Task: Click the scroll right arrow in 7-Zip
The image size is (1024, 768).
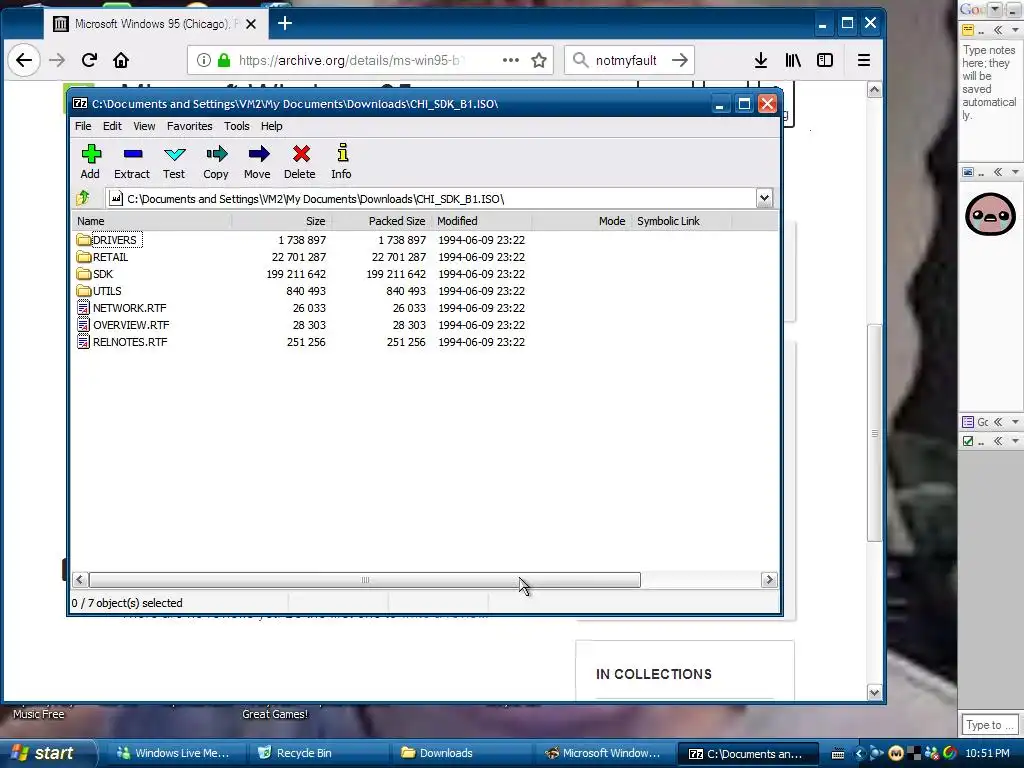Action: pos(769,580)
